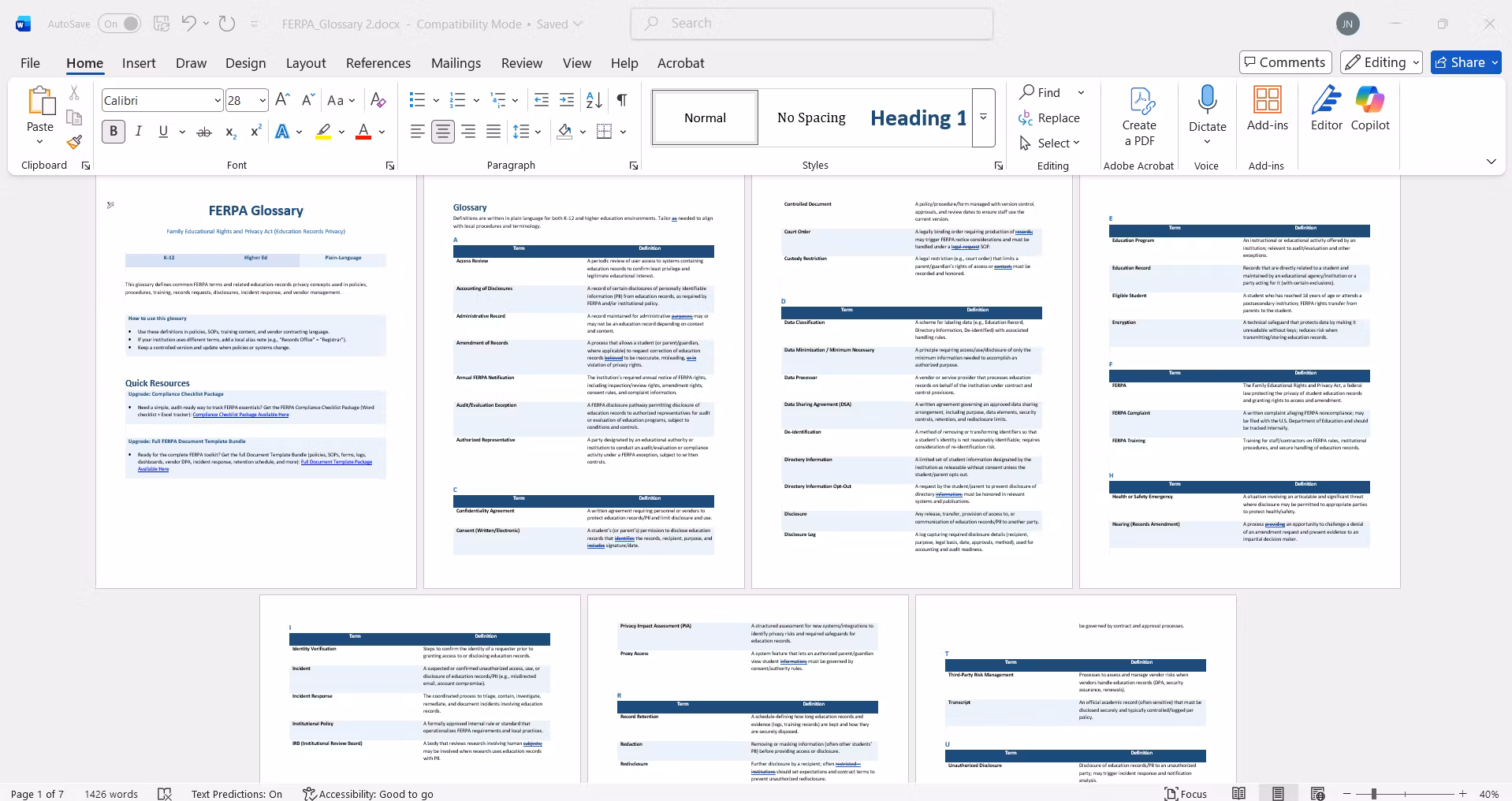Viewport: 1512px width, 801px height.
Task: Click the Share button
Action: pyautogui.click(x=1466, y=62)
